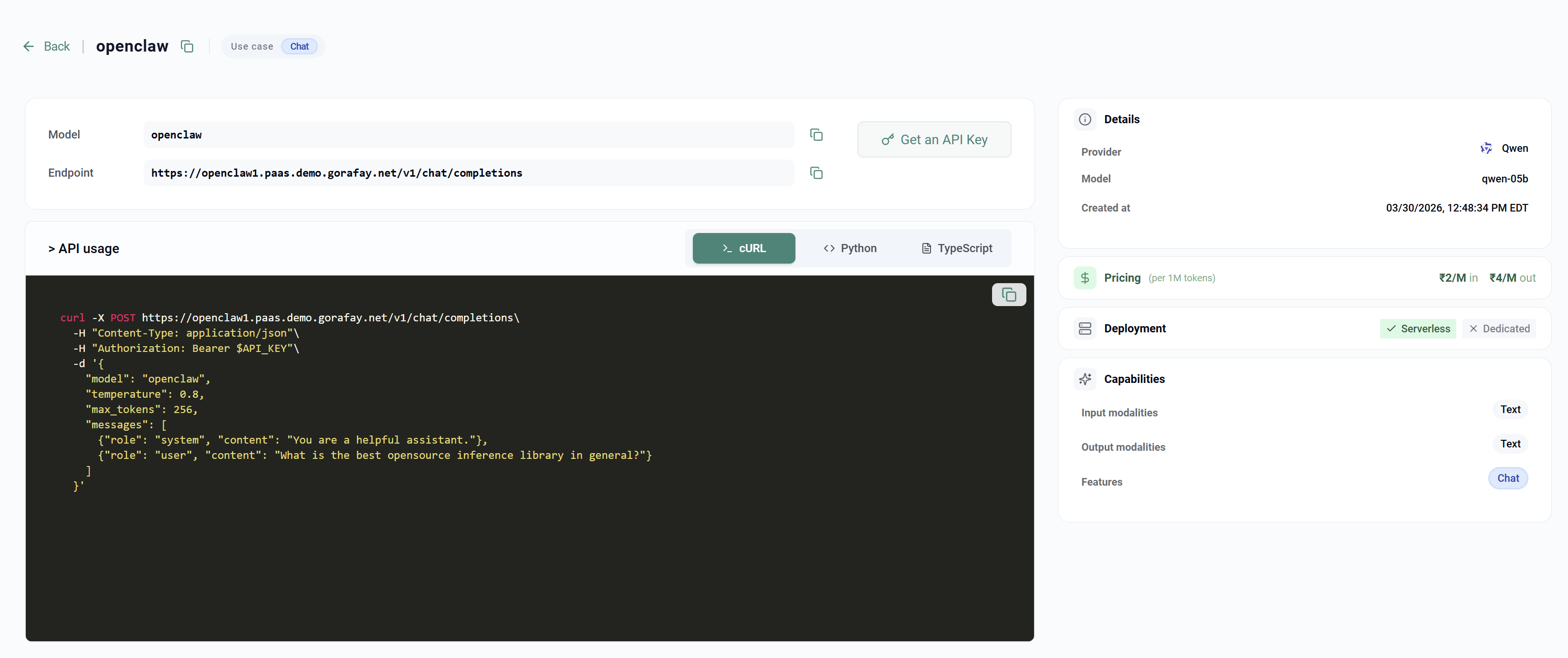Click the Capabilities sparkle icon
The image size is (1568, 658).
pos(1084,379)
